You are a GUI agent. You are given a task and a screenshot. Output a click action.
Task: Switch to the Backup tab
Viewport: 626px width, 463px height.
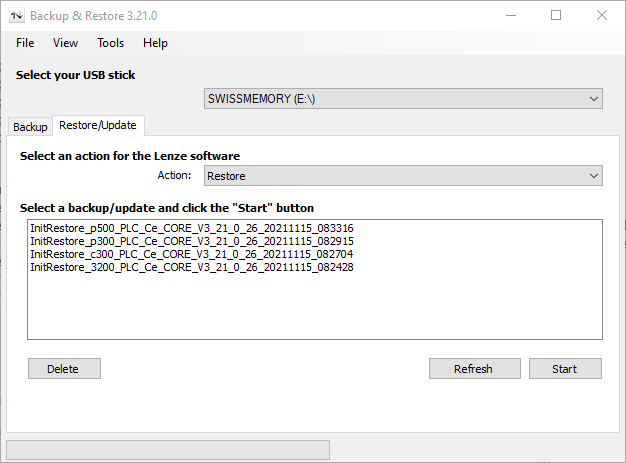[x=30, y=127]
